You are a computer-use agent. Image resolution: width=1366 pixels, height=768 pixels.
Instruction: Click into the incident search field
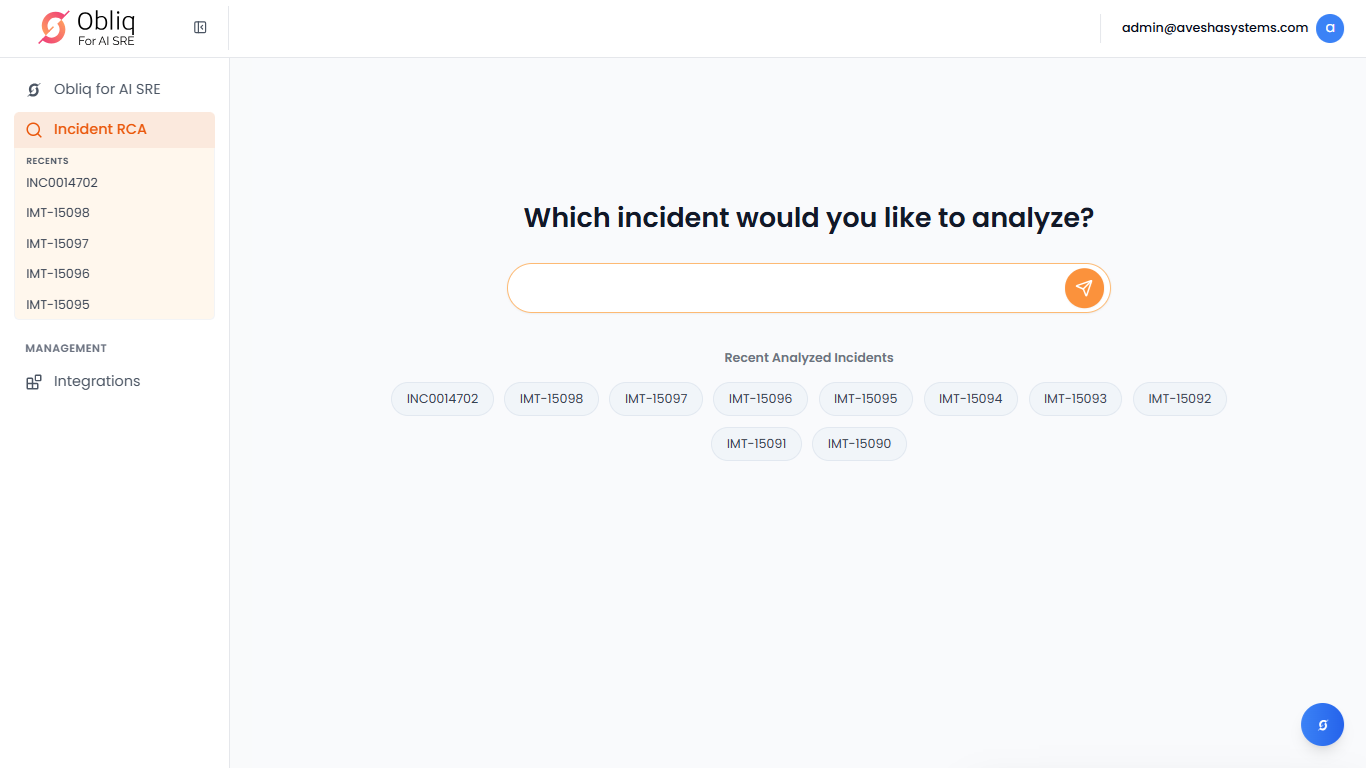(x=785, y=288)
